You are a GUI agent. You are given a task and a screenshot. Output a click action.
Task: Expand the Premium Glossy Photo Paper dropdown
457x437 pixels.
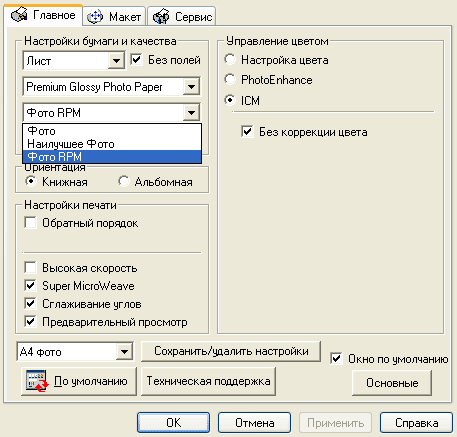click(x=191, y=87)
